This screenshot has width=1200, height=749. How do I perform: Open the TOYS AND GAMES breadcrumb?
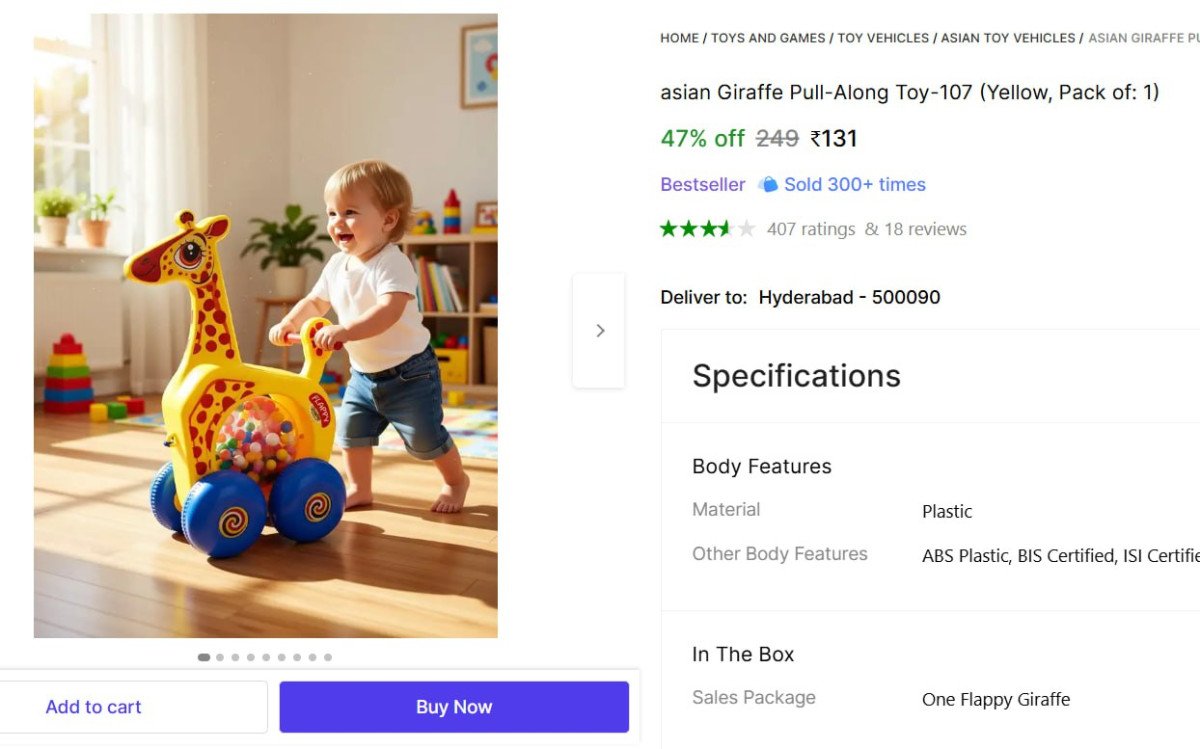point(768,38)
